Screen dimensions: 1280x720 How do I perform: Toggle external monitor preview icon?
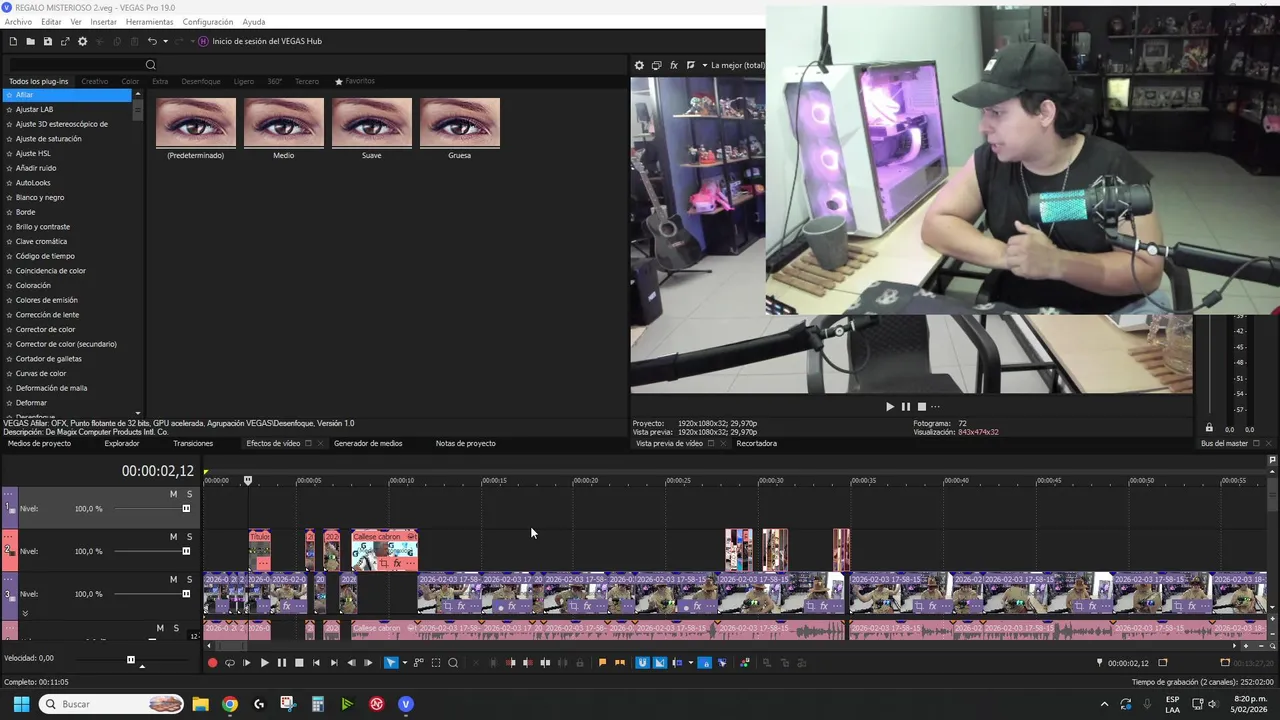[656, 65]
